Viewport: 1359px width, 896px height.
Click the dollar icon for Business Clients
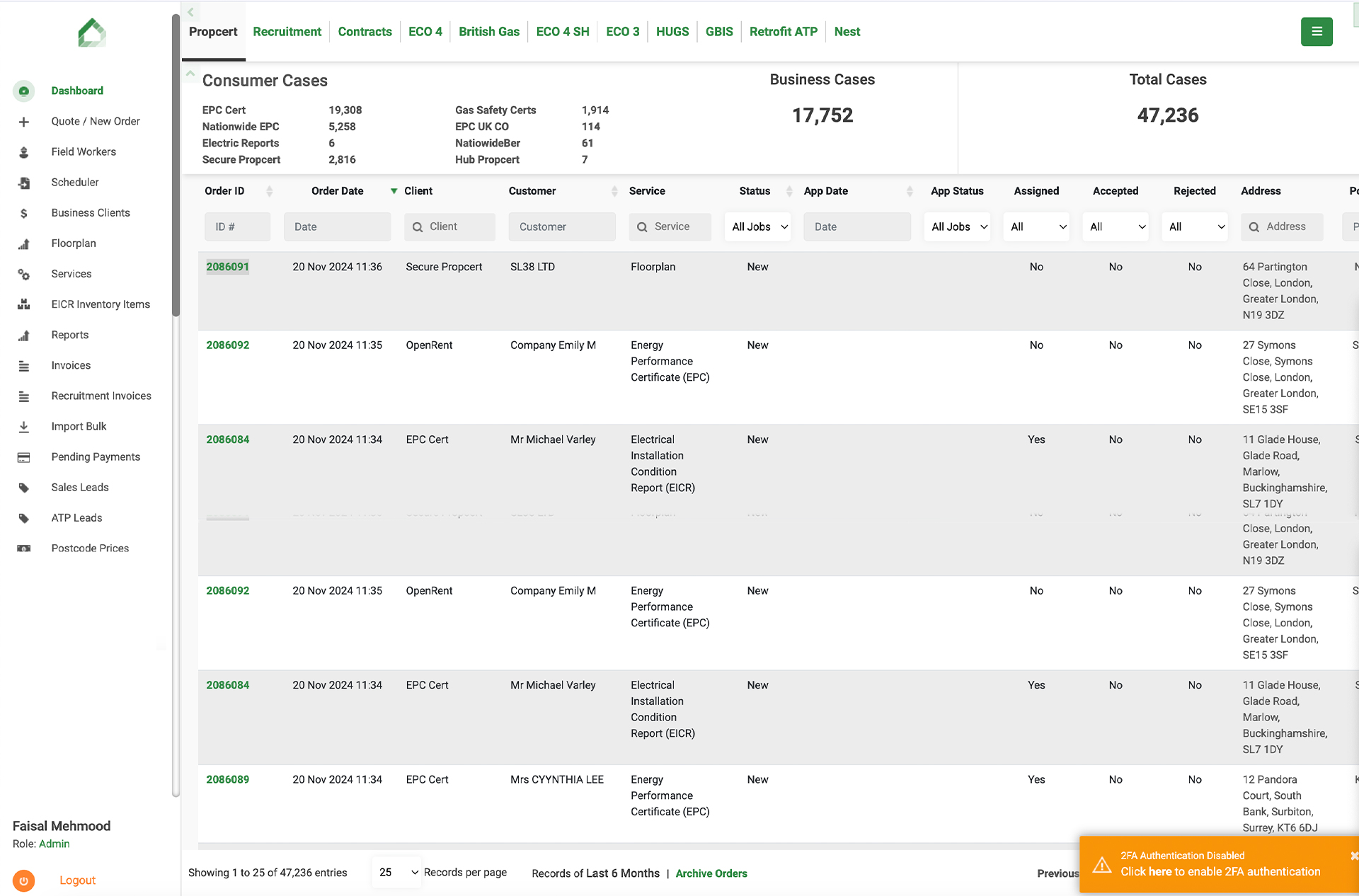coord(23,213)
